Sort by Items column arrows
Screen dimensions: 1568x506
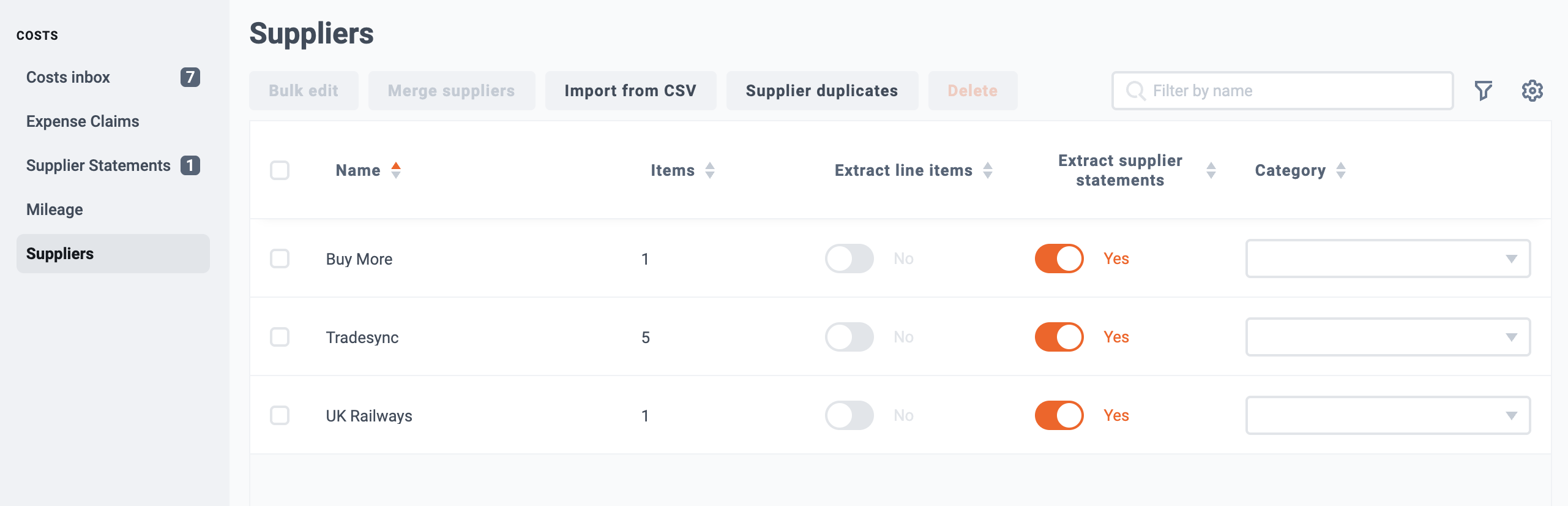coord(710,170)
